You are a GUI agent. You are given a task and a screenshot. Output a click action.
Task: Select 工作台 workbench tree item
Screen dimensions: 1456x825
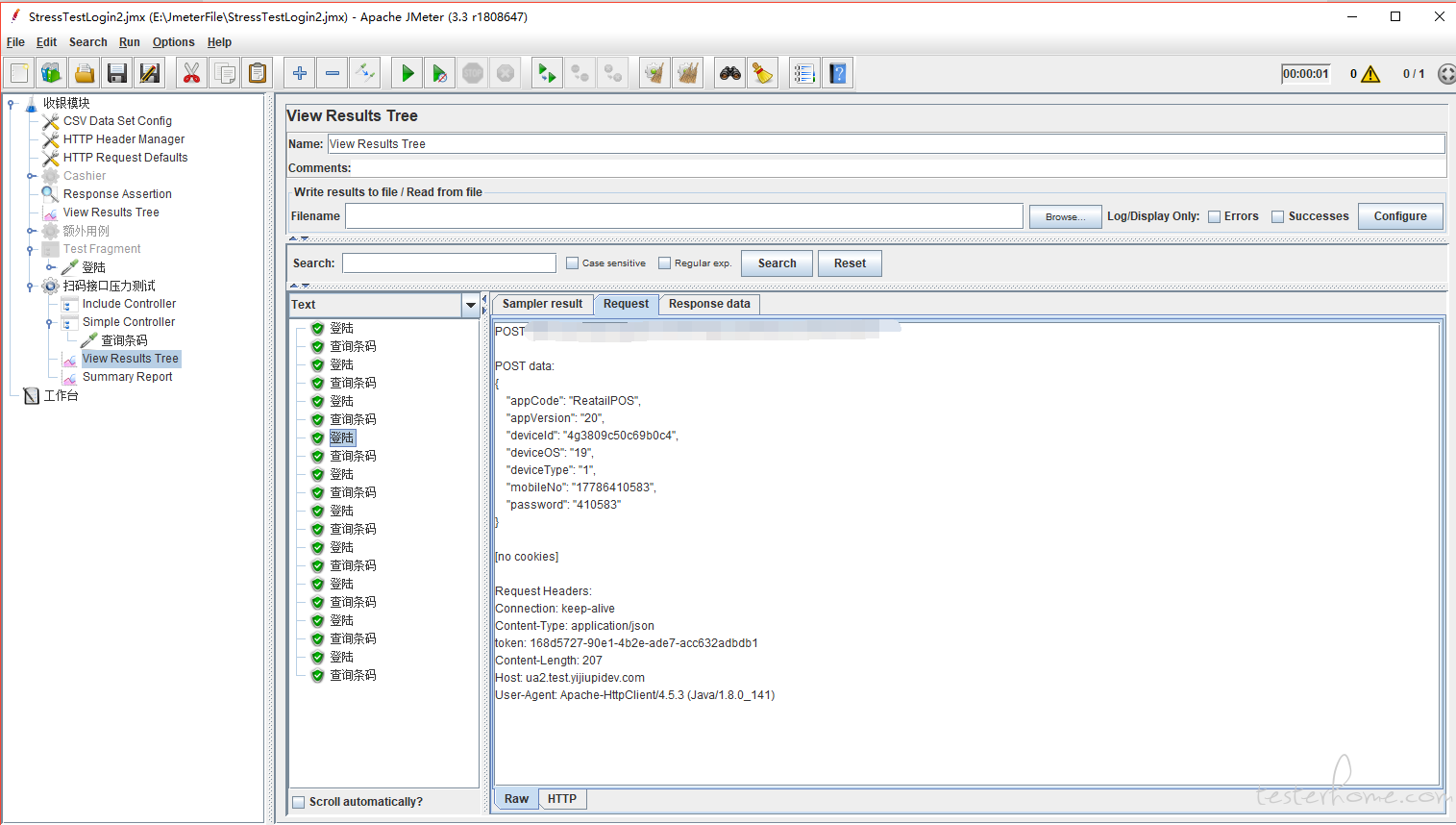61,395
